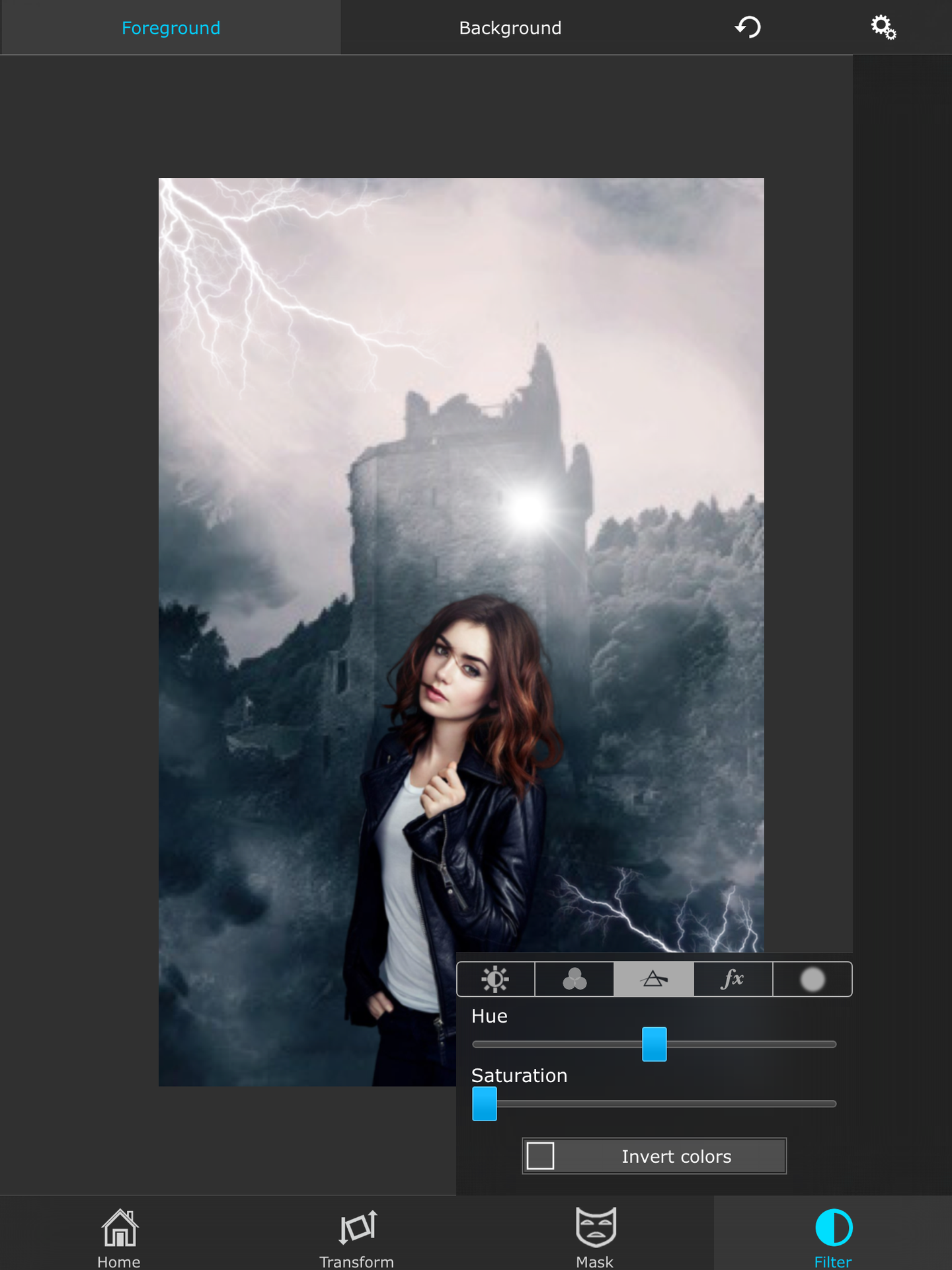Select the brightness sun filter tab

coord(496,979)
